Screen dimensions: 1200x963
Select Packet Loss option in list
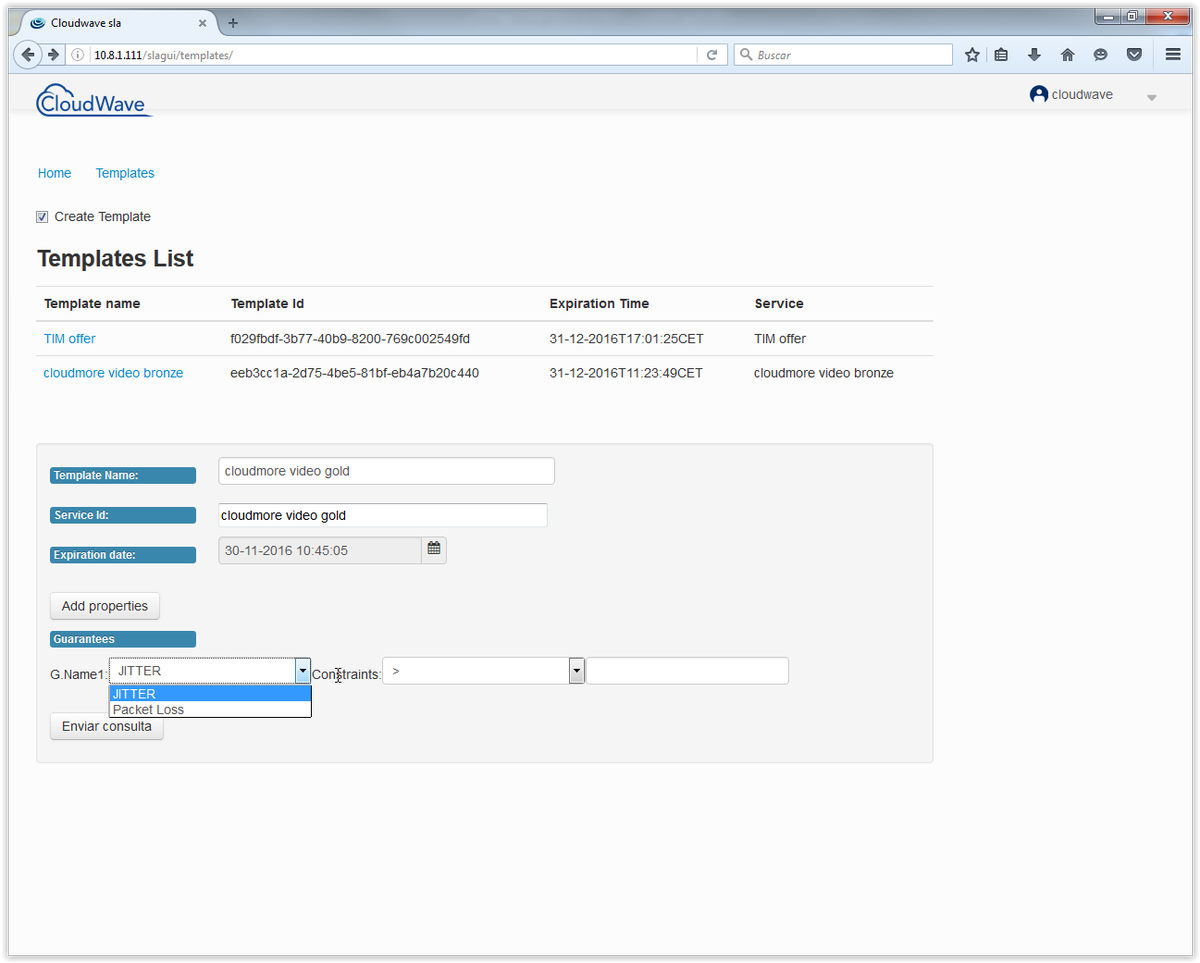[x=210, y=710]
